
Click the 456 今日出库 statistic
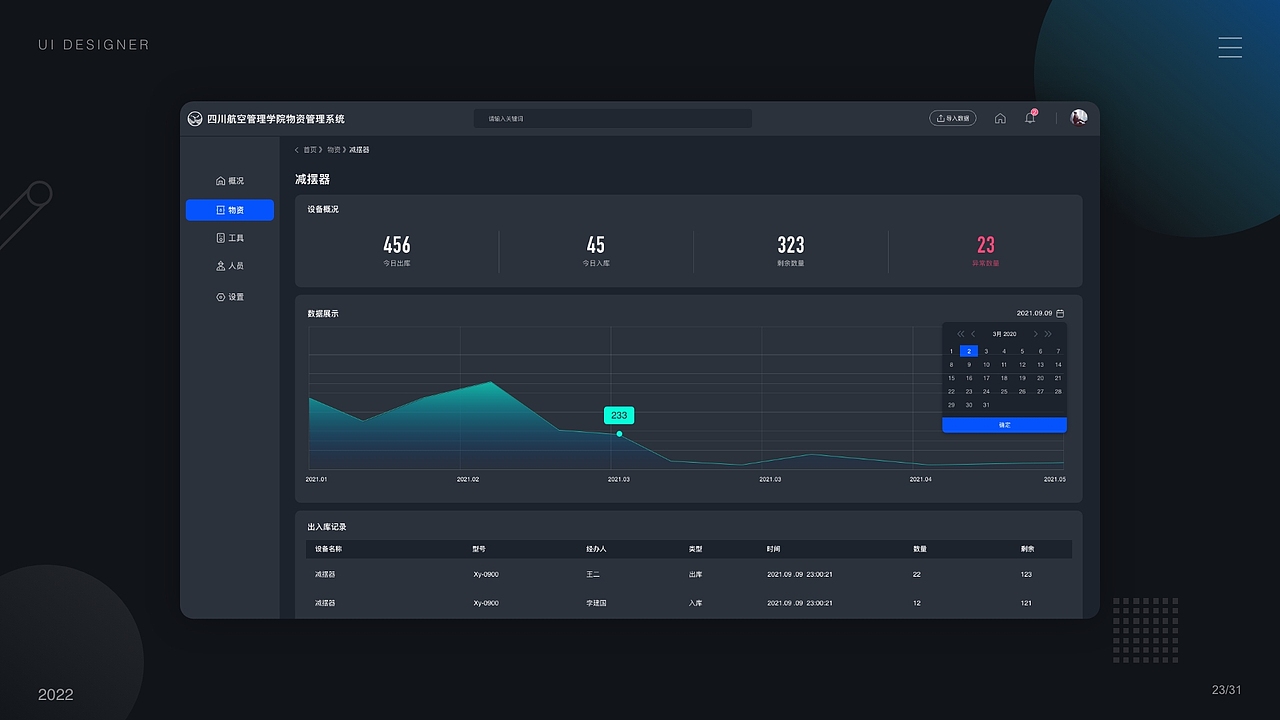coord(397,251)
